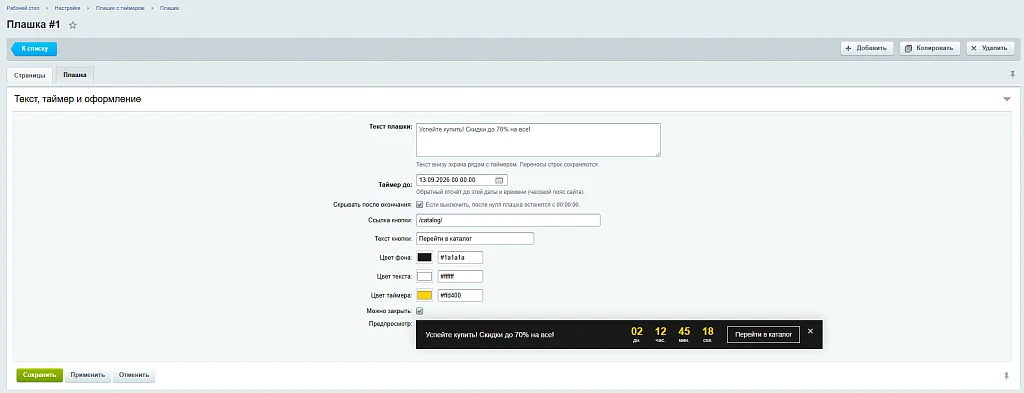Collapse the Текст, таймер и оформление section
1024x393 pixels.
[1007, 99]
